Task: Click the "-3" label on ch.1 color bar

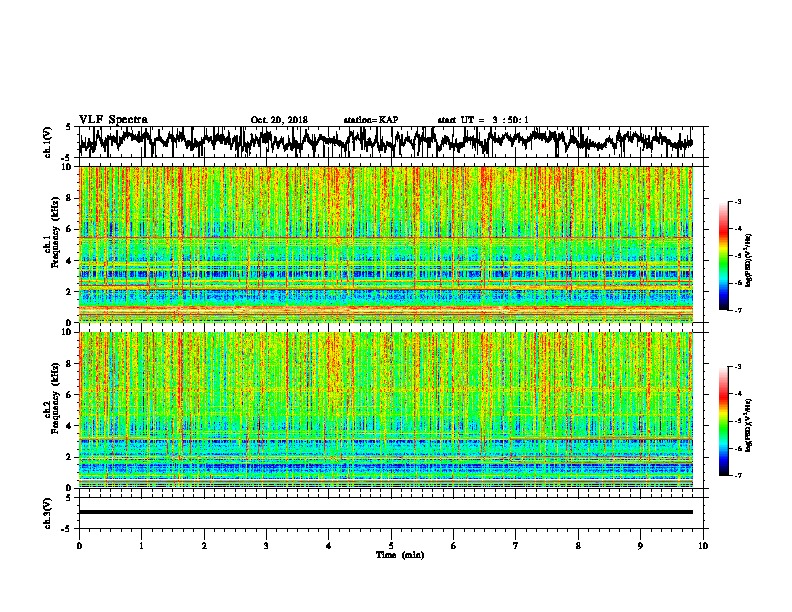Action: (737, 201)
